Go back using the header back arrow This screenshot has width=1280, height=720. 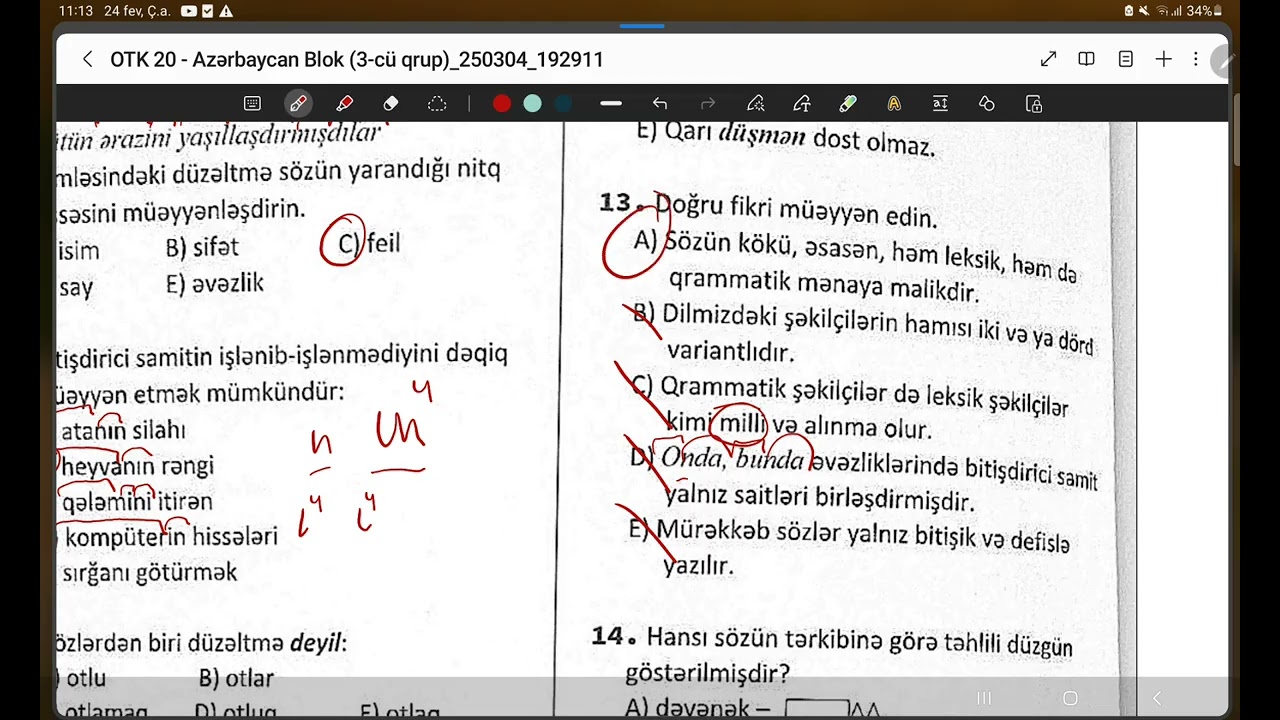click(x=87, y=60)
